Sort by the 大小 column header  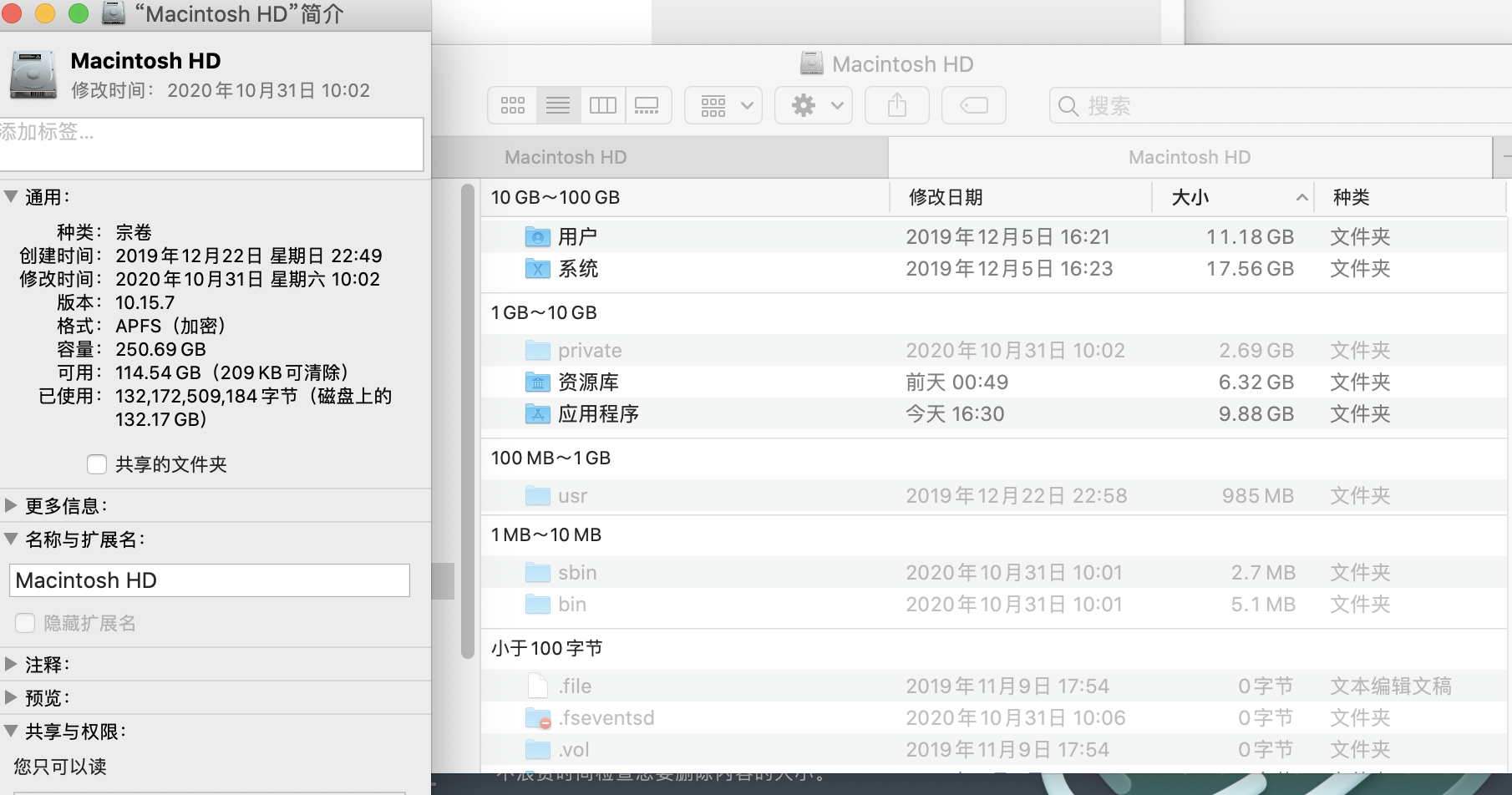click(x=1190, y=198)
